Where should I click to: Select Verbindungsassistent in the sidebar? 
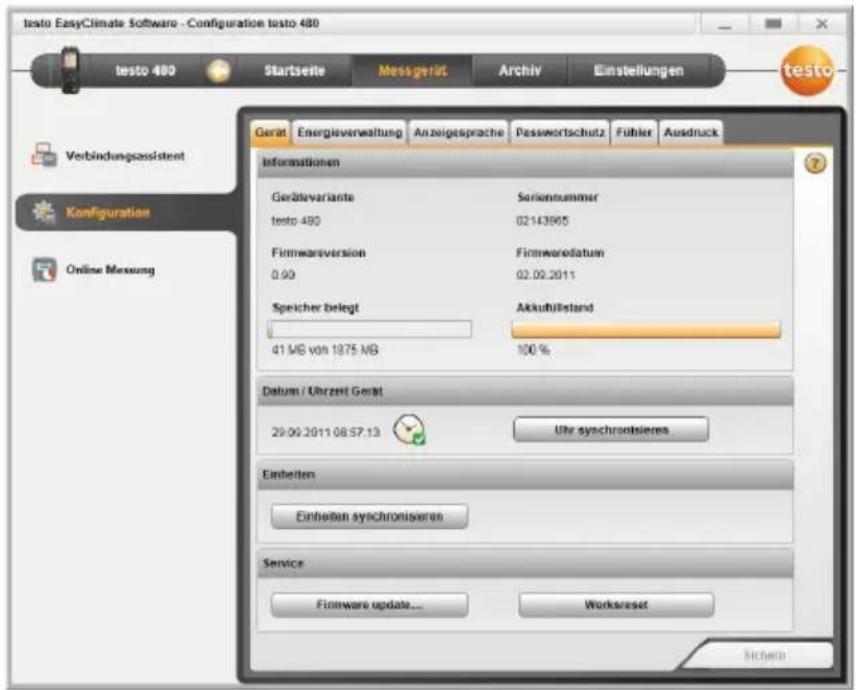(x=125, y=156)
